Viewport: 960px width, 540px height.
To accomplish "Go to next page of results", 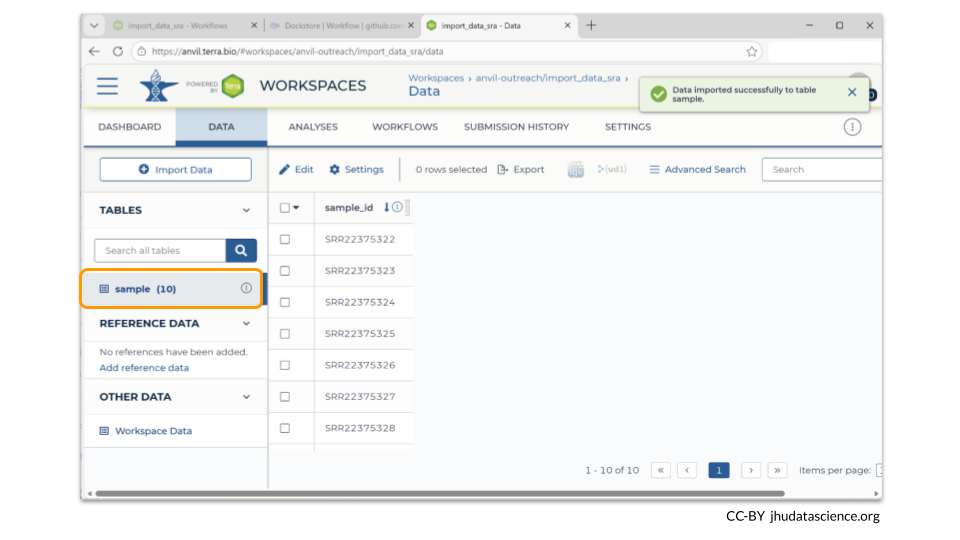I will coord(751,470).
